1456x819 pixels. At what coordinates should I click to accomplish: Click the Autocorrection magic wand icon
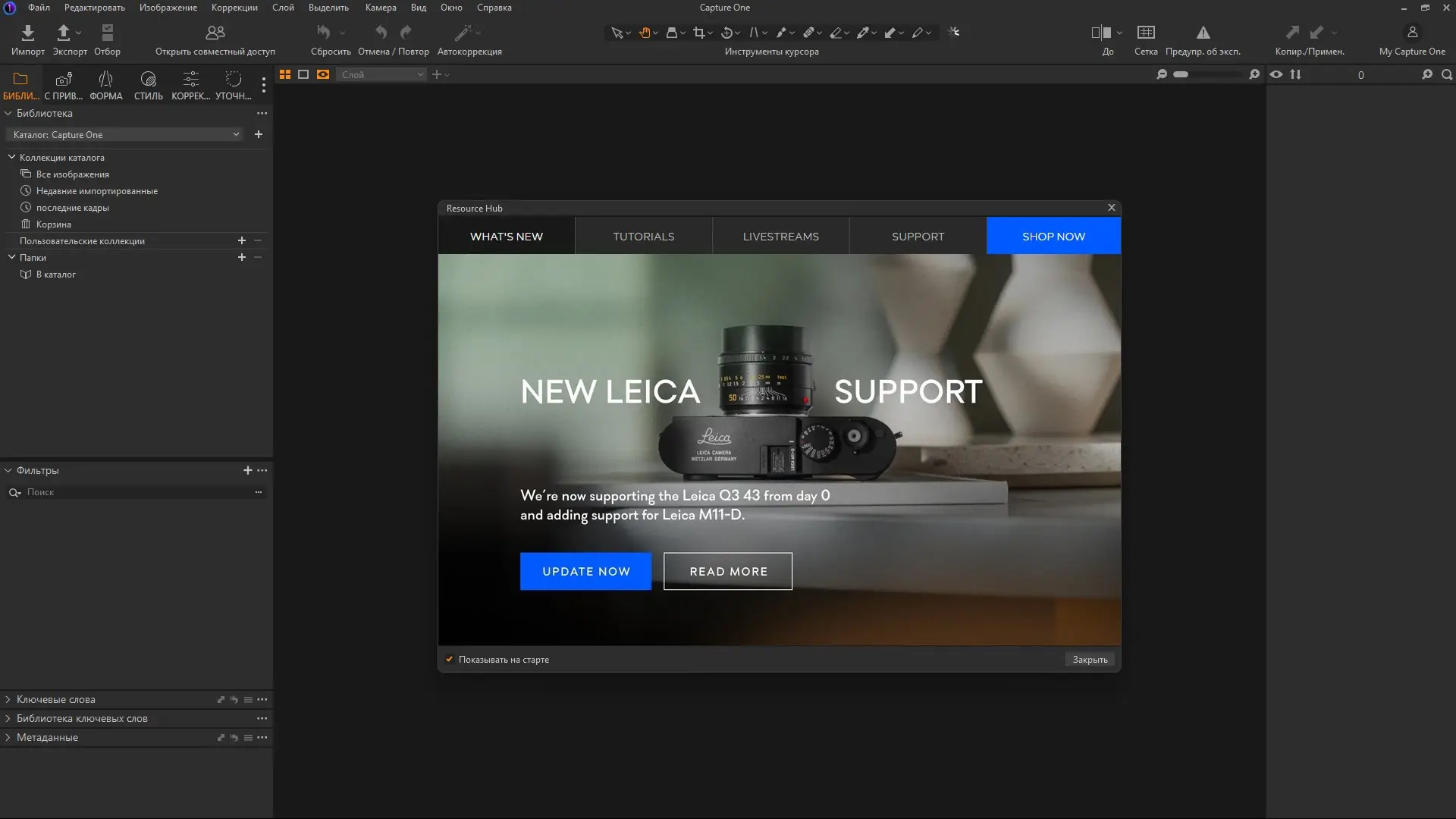pos(463,33)
